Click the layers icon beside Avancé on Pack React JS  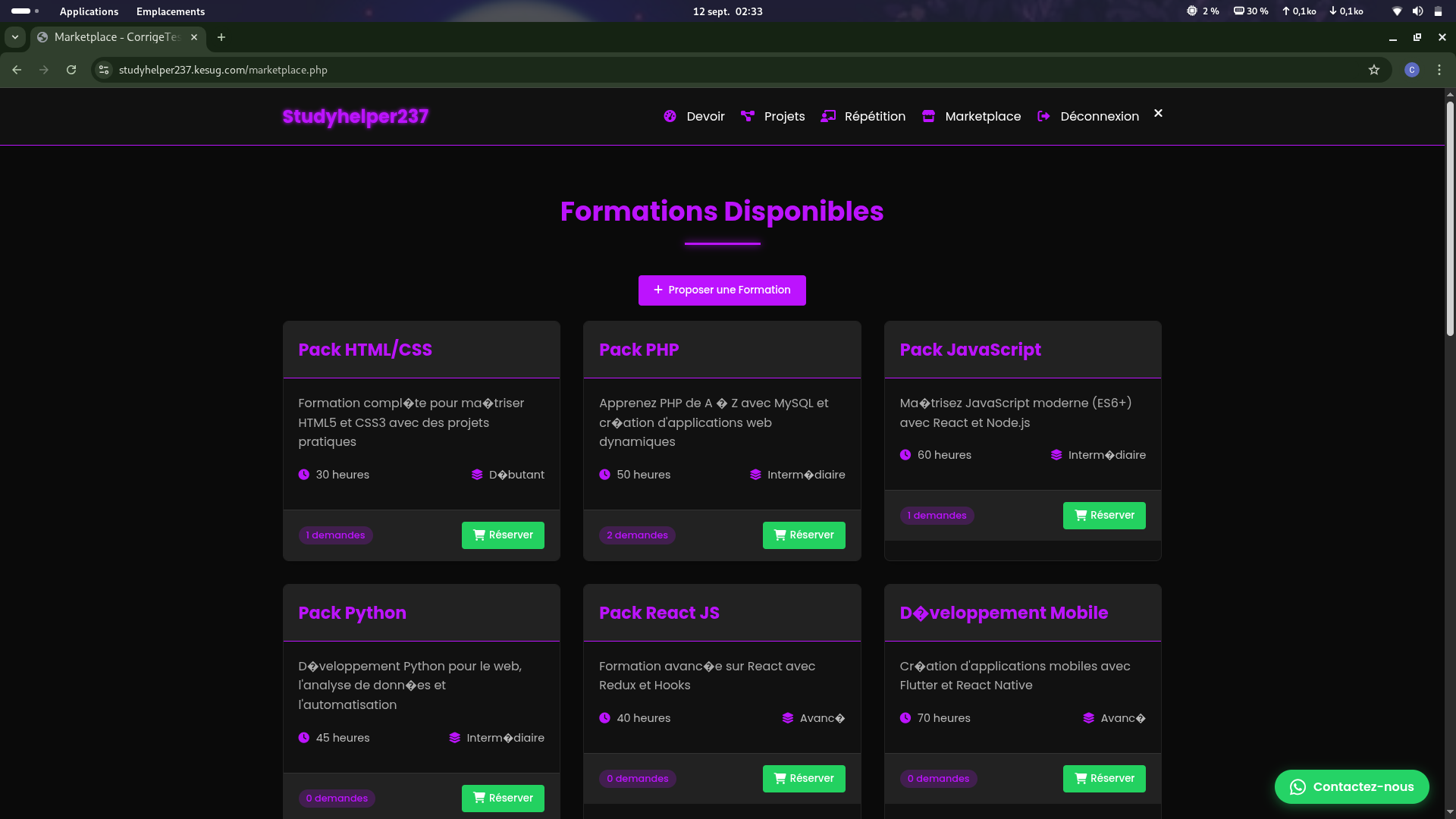pos(786,717)
